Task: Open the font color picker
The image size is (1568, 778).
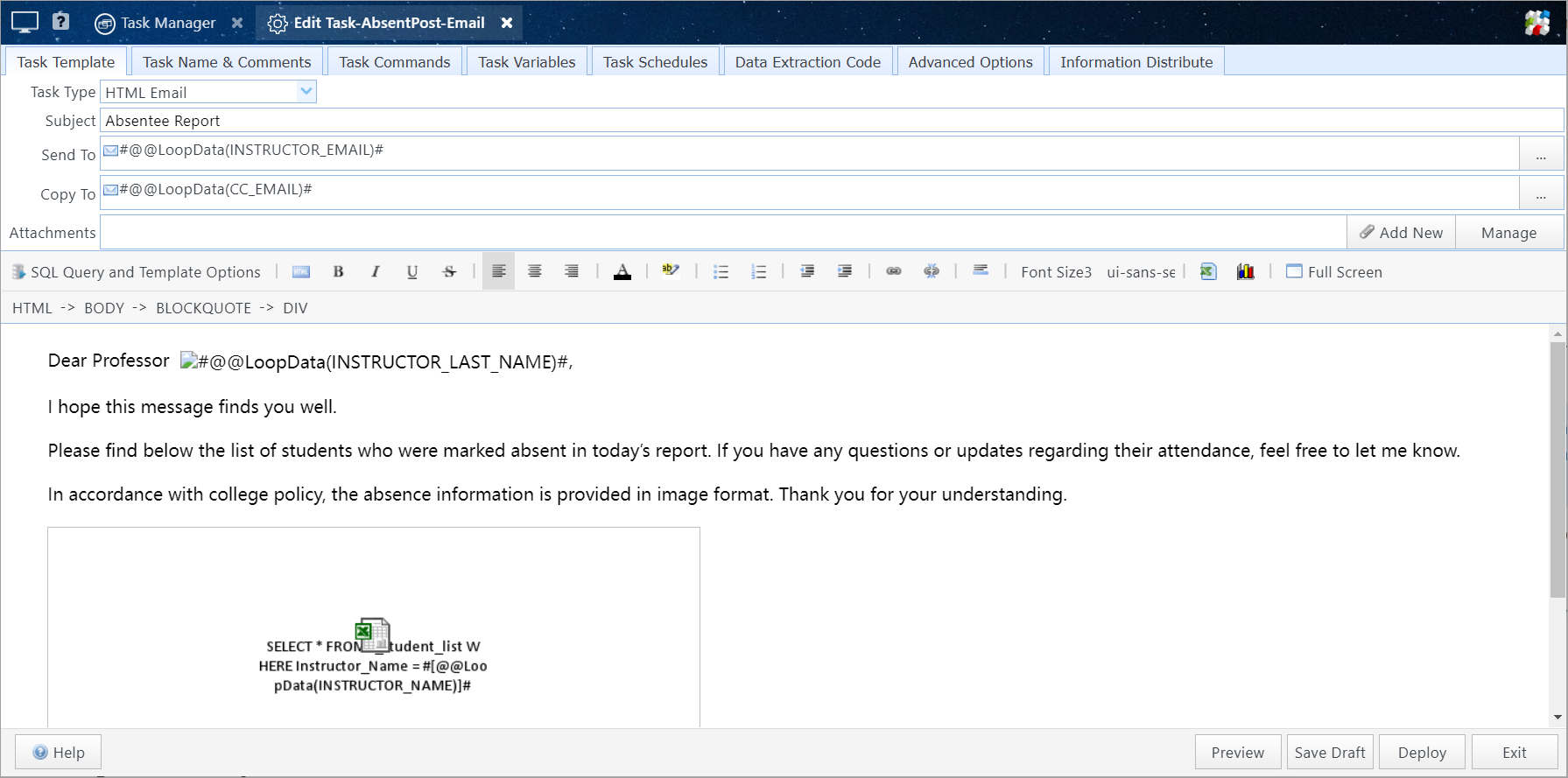Action: 622,272
